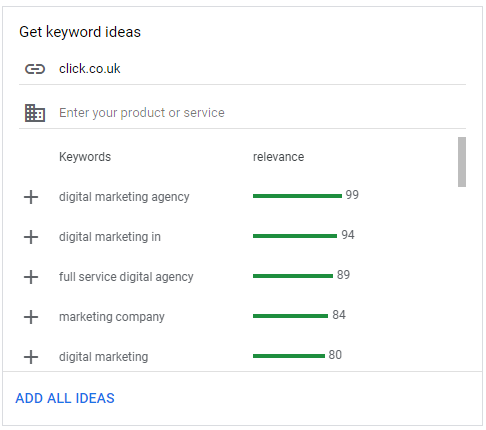Add 'digital marketing in' with its plus icon
The height and width of the screenshot is (430, 486).
point(31,237)
